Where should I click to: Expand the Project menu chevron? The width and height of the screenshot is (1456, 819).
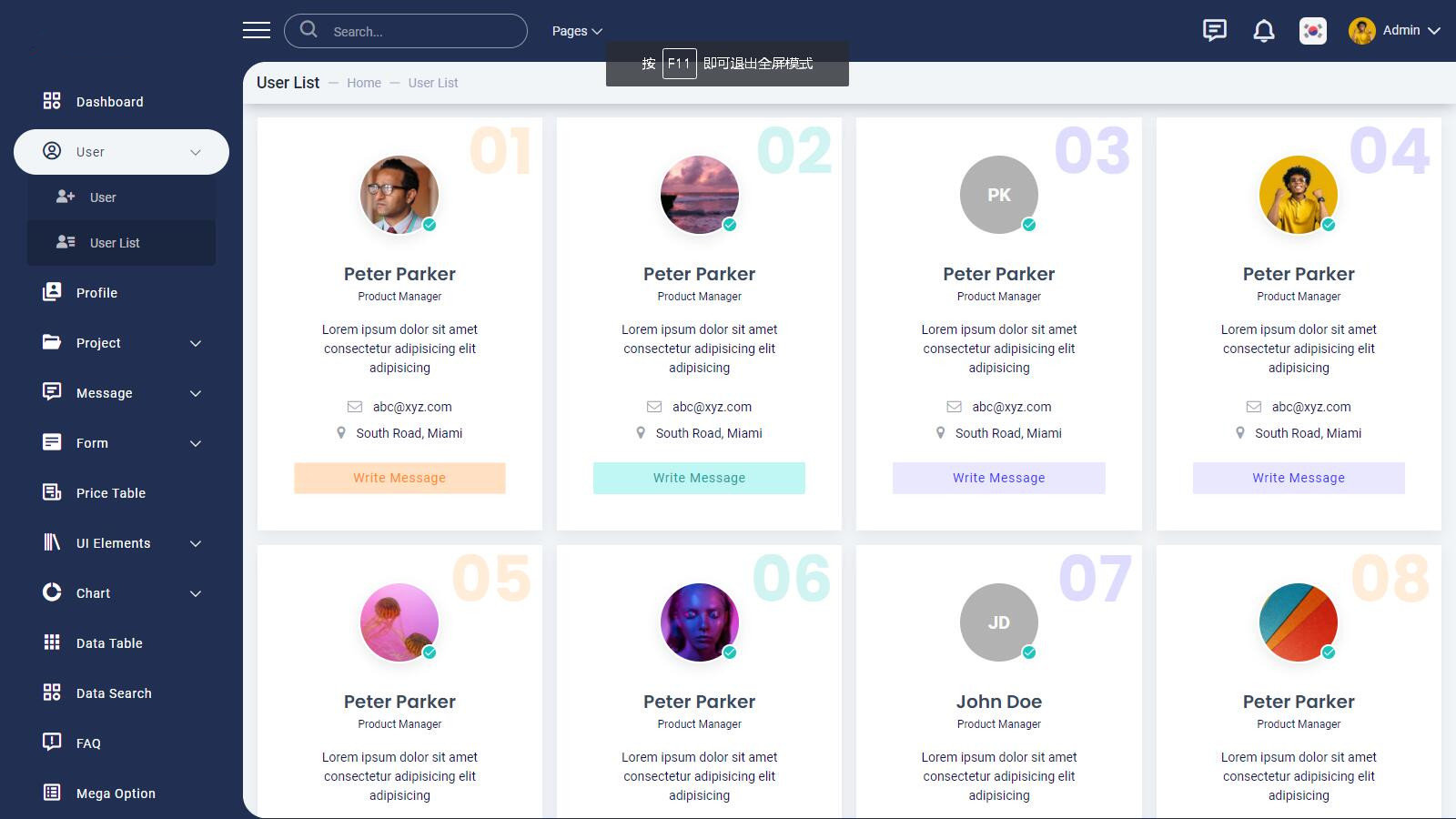pyautogui.click(x=196, y=343)
